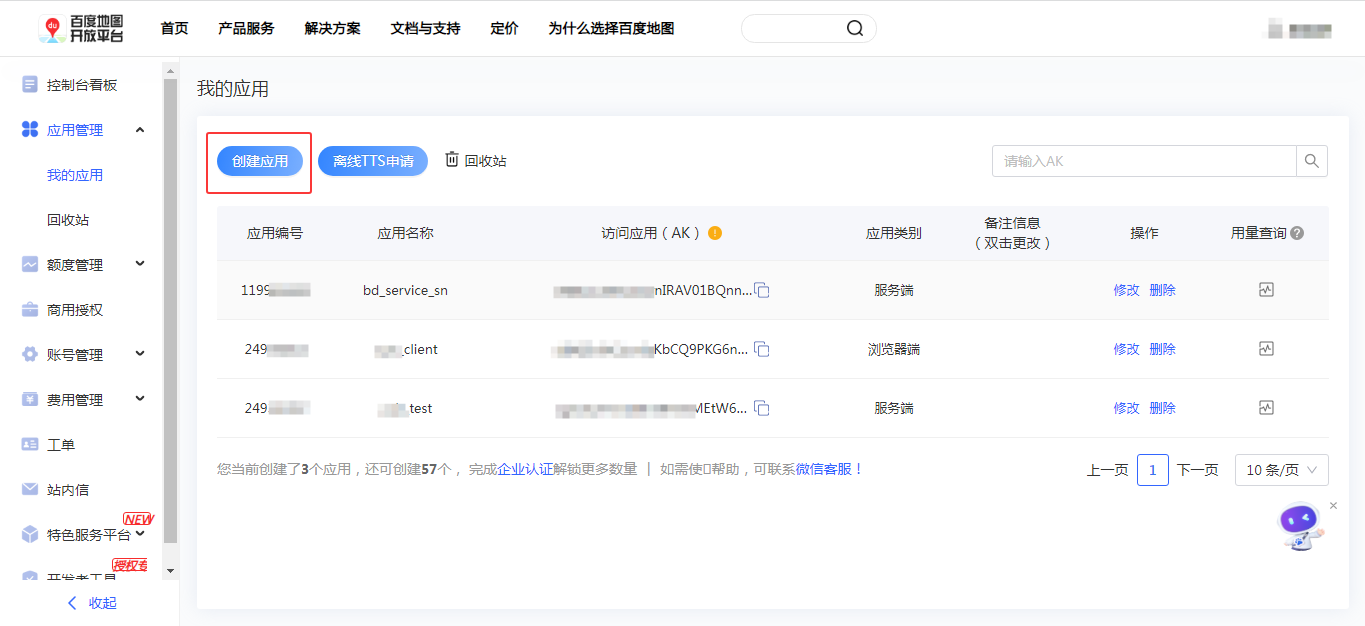Open usage chart icon in bd_service_sn row
The image size is (1365, 626).
1266,289
